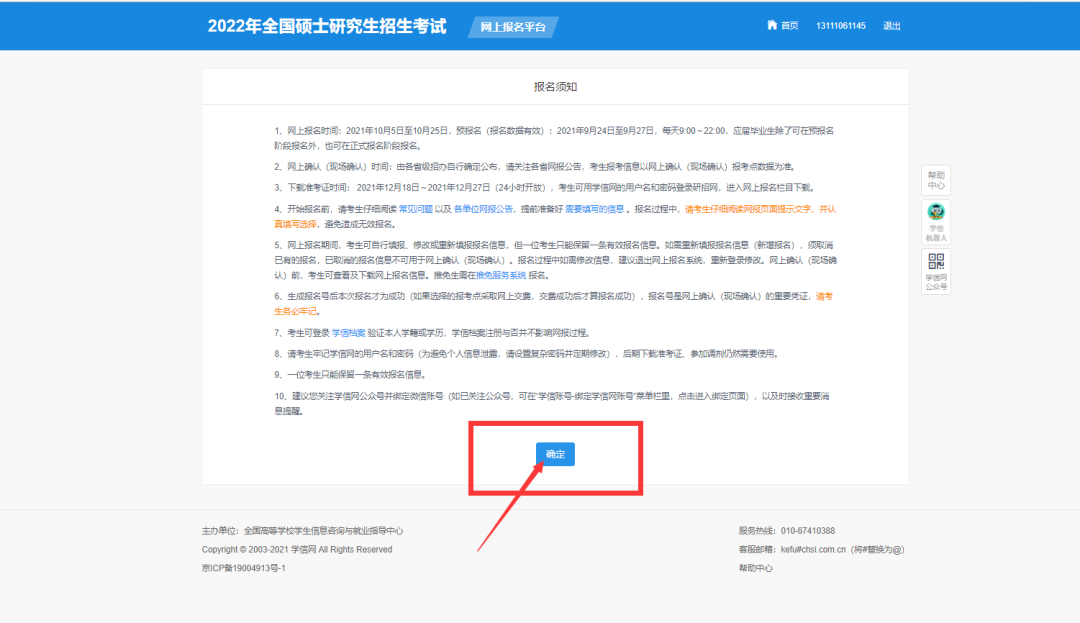Click the 网上报名平台 badge
Image resolution: width=1080 pixels, height=623 pixels.
coord(513,27)
